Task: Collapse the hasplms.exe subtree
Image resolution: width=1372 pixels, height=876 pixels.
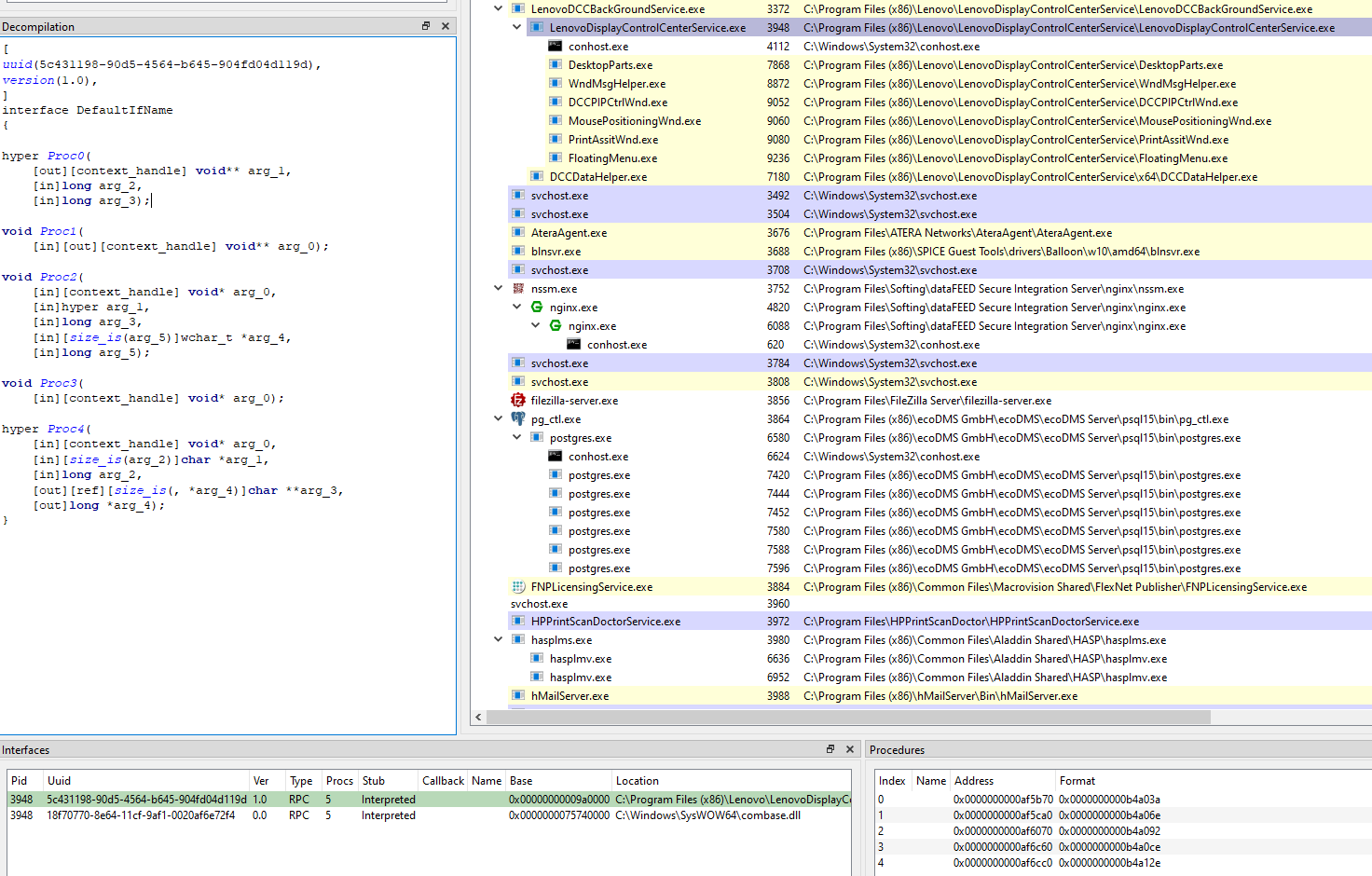Action: click(498, 639)
